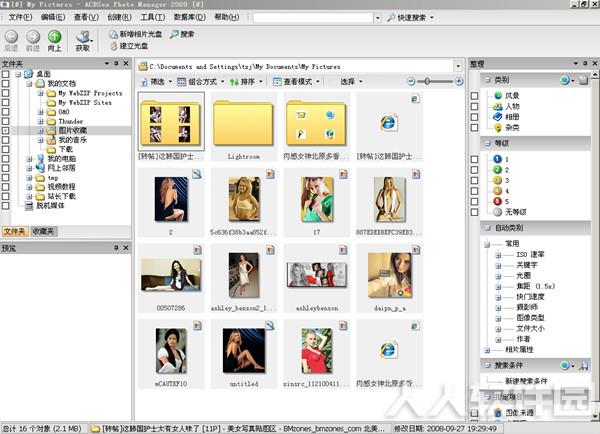This screenshot has width=600, height=434.
Task: Click the zoom-in plus icon near thumbnail slider
Action: 458,82
